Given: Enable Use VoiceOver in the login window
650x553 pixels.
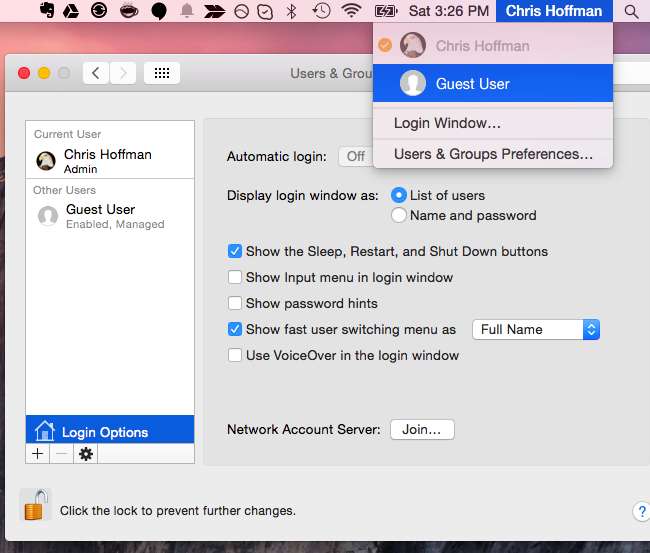Looking at the screenshot, I should [235, 355].
